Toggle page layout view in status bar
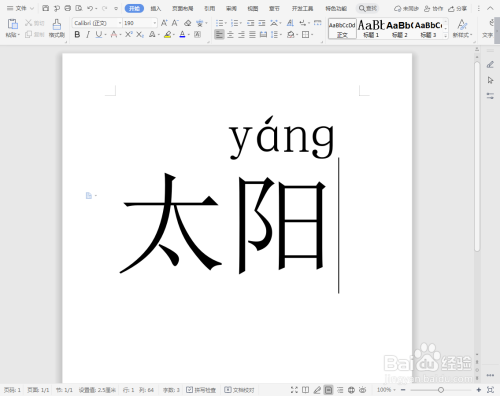 click(x=328, y=390)
